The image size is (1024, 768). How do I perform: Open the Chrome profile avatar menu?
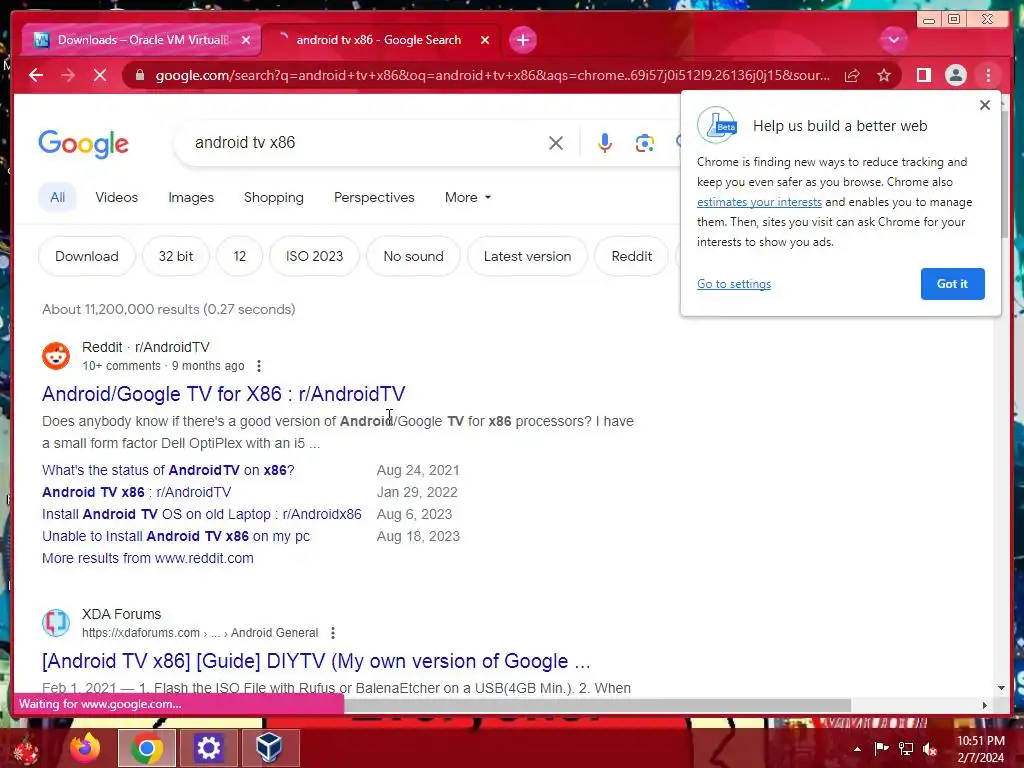(x=955, y=76)
